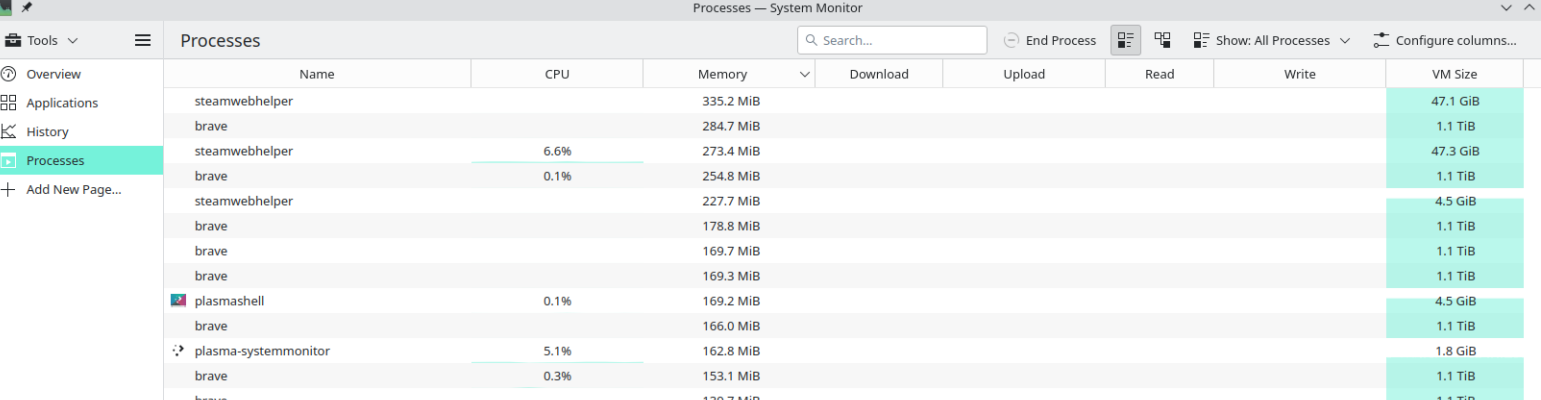Sort by Download column header
Image resolution: width=1541 pixels, height=400 pixels.
(x=879, y=74)
